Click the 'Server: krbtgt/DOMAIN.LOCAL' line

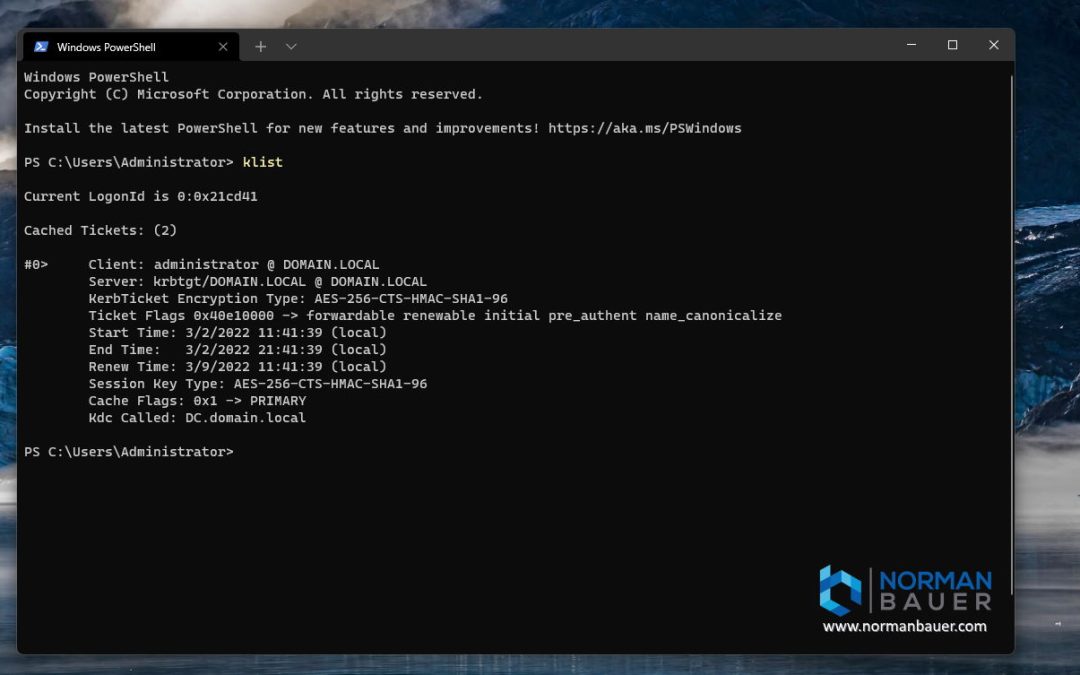(x=258, y=282)
